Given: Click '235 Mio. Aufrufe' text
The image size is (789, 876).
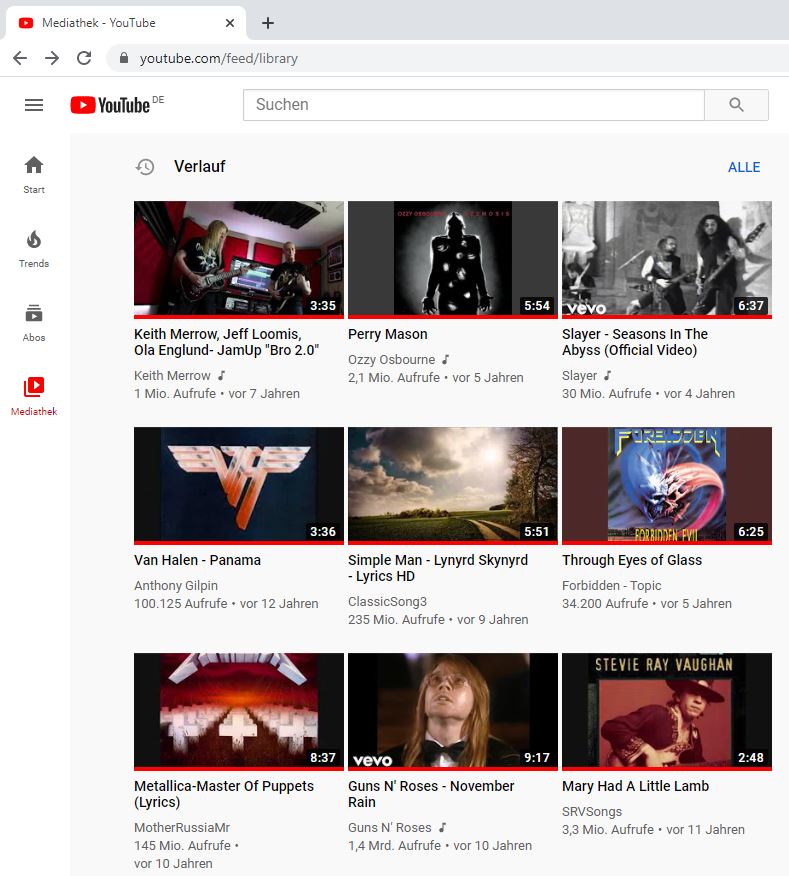Looking at the screenshot, I should point(396,620).
